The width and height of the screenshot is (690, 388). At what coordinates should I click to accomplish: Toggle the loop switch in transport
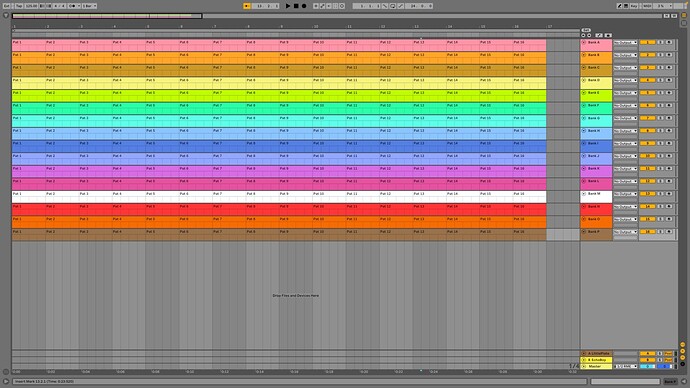(x=393, y=6)
